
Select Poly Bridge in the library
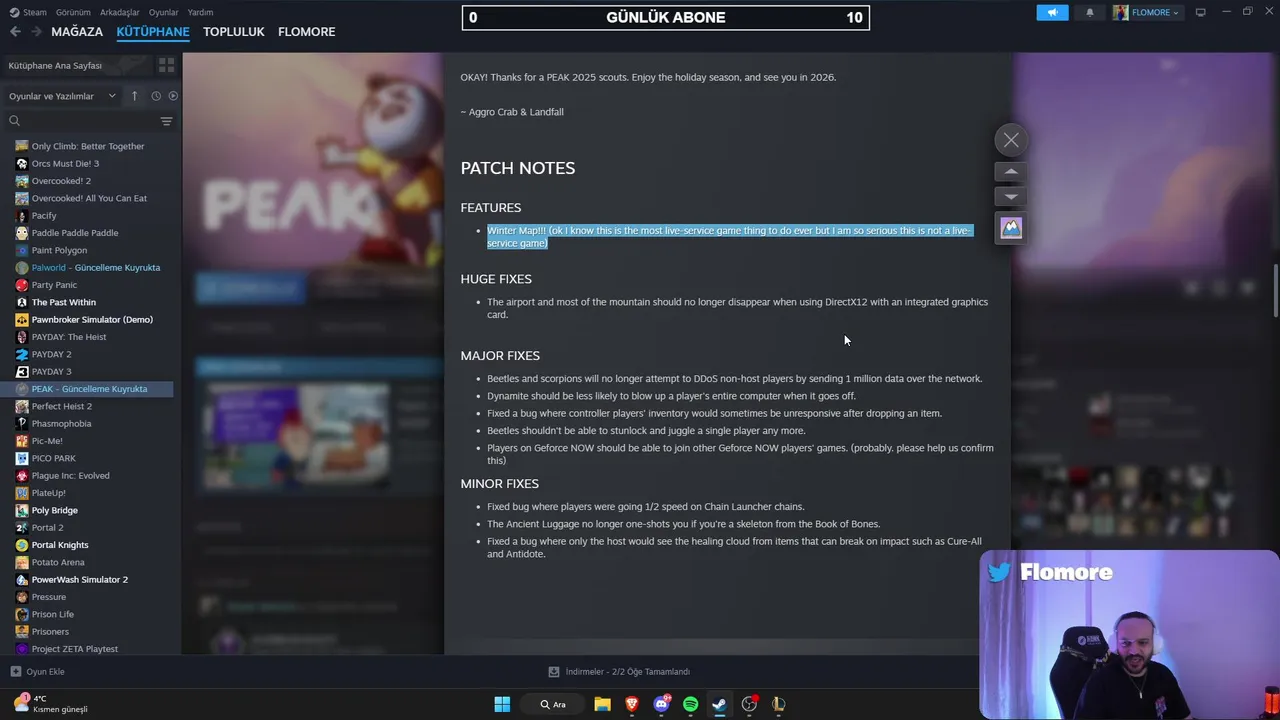[54, 510]
